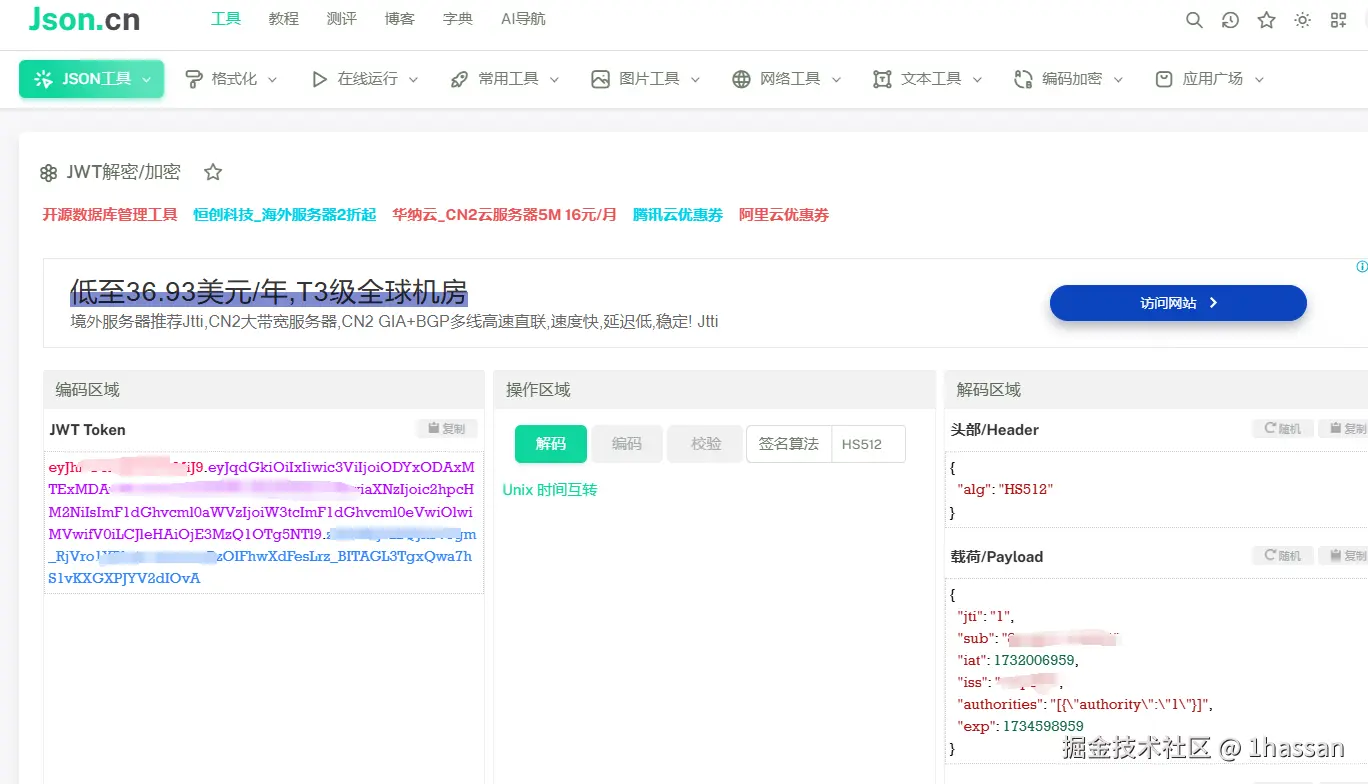1368x784 pixels.
Task: Select the 工具 top navigation item
Action: pos(226,19)
